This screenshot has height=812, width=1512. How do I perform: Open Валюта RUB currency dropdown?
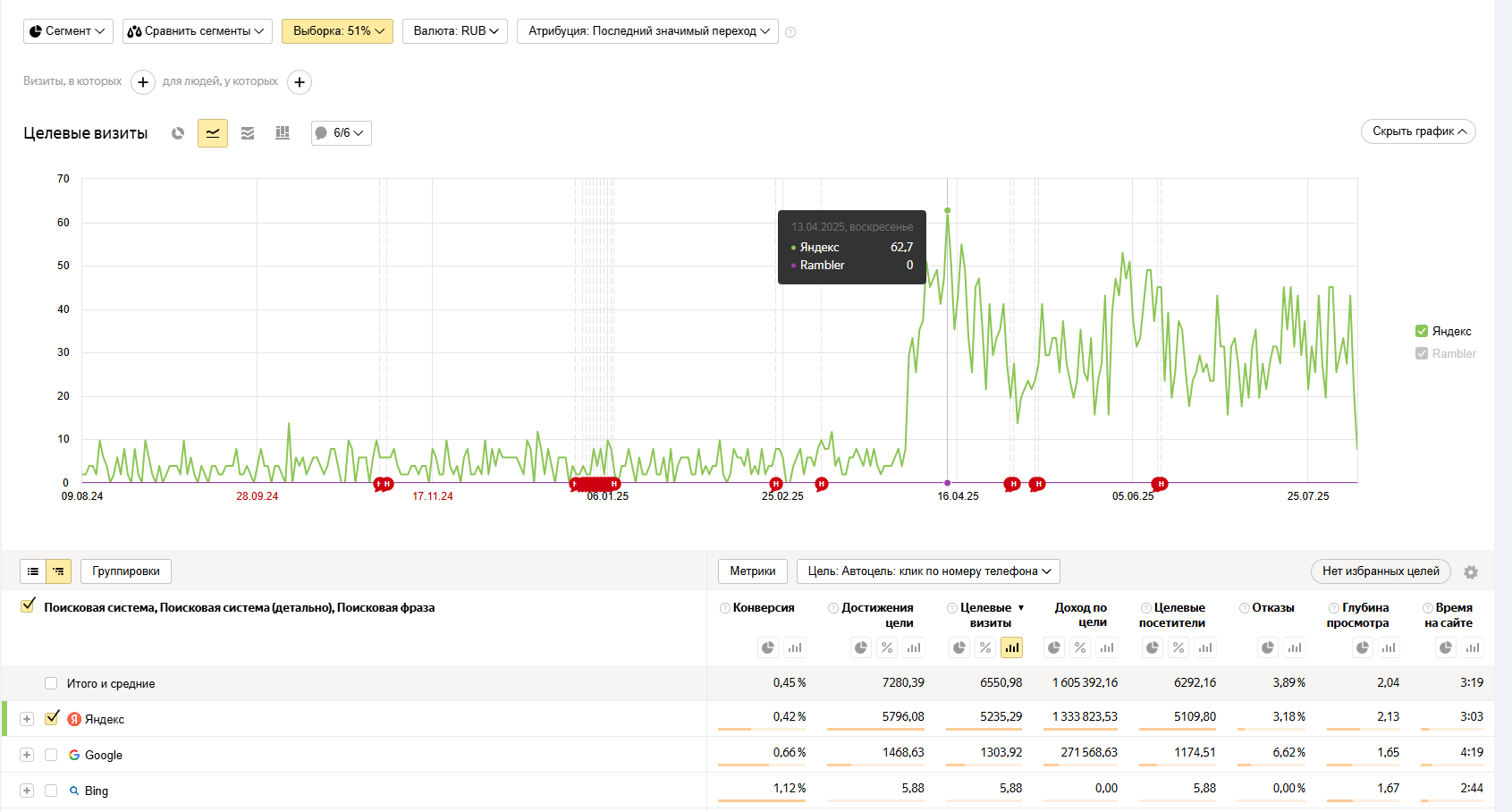[455, 31]
